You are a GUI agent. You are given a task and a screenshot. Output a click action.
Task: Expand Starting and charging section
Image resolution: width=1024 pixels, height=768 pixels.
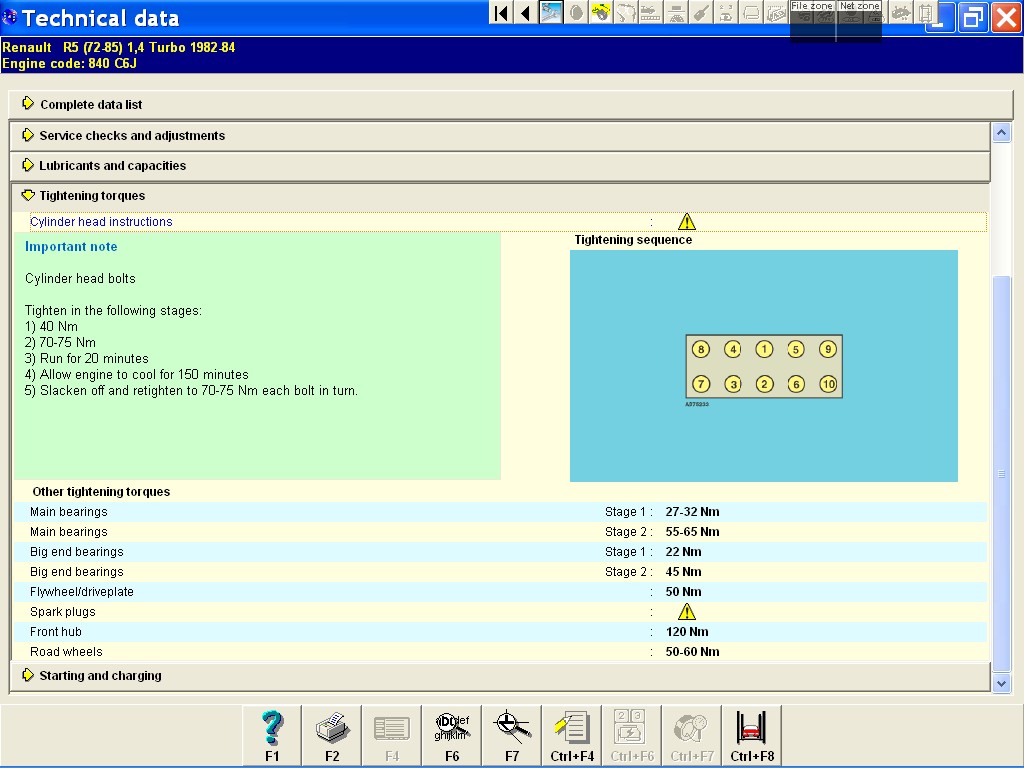click(500, 676)
